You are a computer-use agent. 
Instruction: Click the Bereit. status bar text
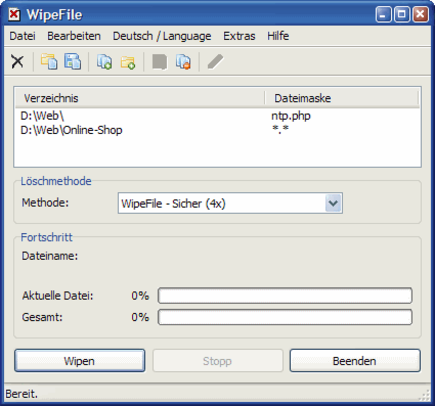point(22,394)
